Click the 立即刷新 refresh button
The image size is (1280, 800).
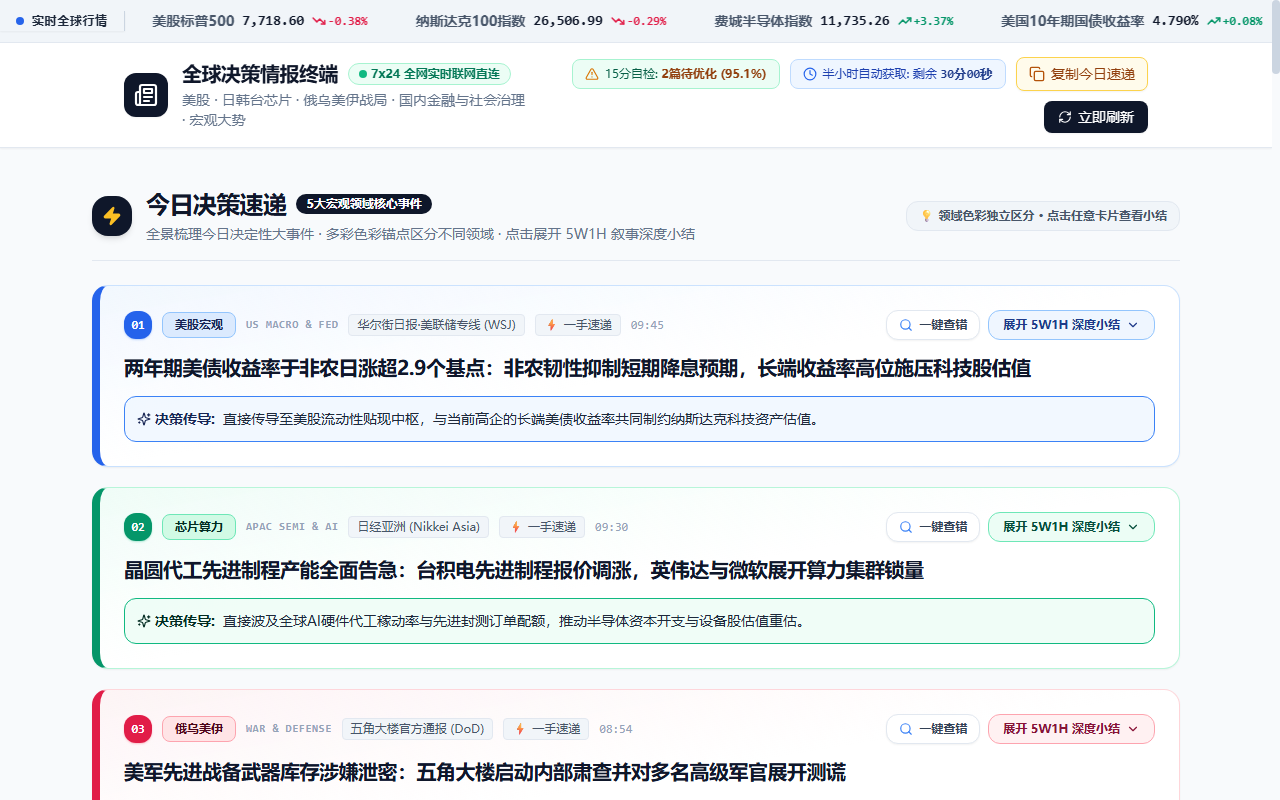[1096, 117]
